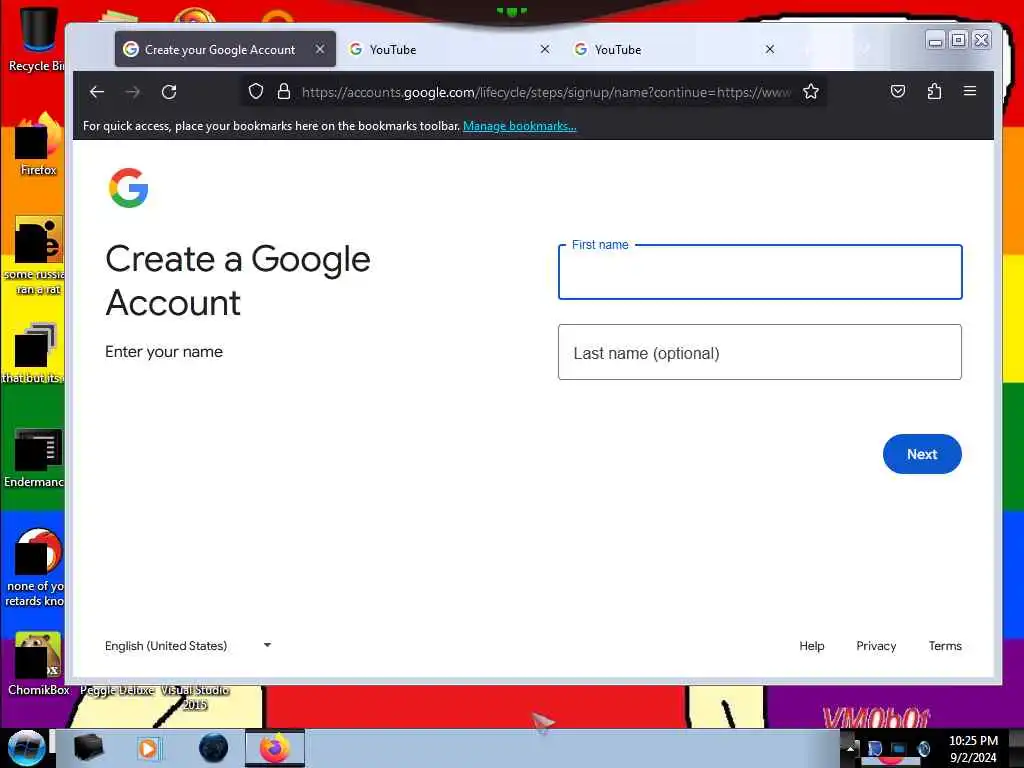Screen dimensions: 1024x768
Task: Click the volume tray icon
Action: tap(923, 748)
